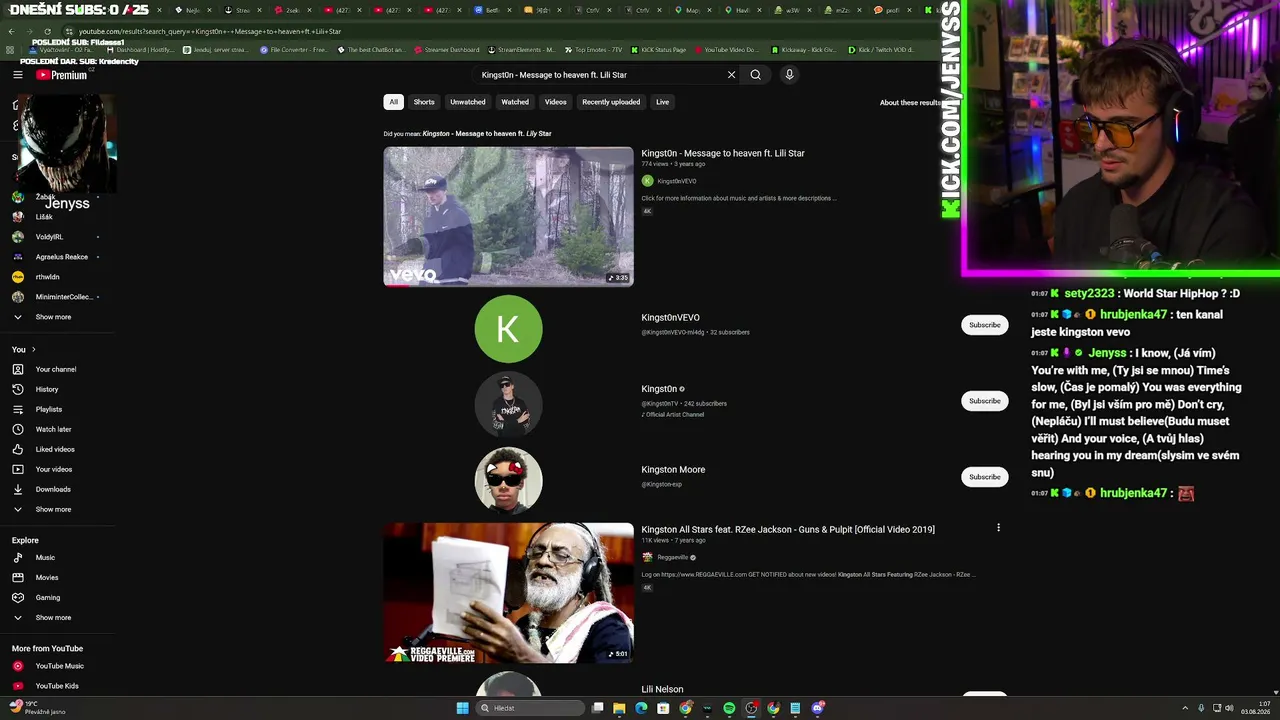The height and width of the screenshot is (720, 1280).
Task: Clear the YouTube search box text
Action: click(x=731, y=75)
